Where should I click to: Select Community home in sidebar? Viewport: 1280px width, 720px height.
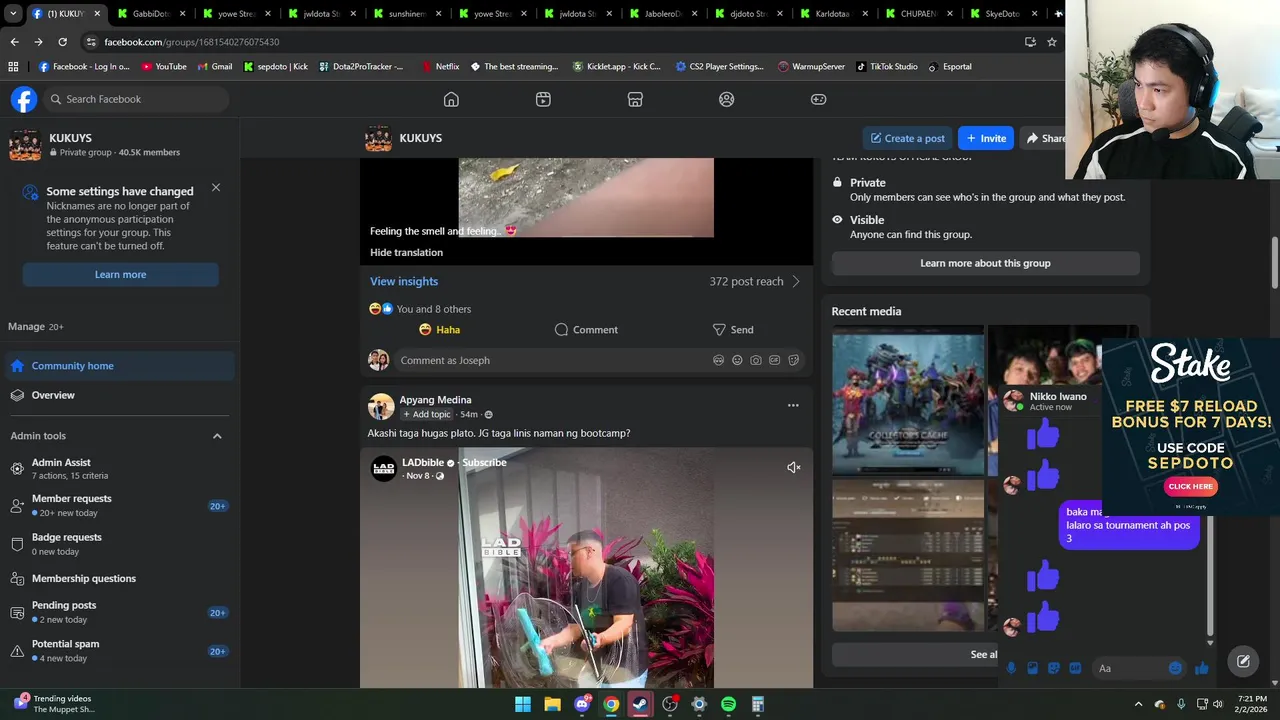coord(120,366)
